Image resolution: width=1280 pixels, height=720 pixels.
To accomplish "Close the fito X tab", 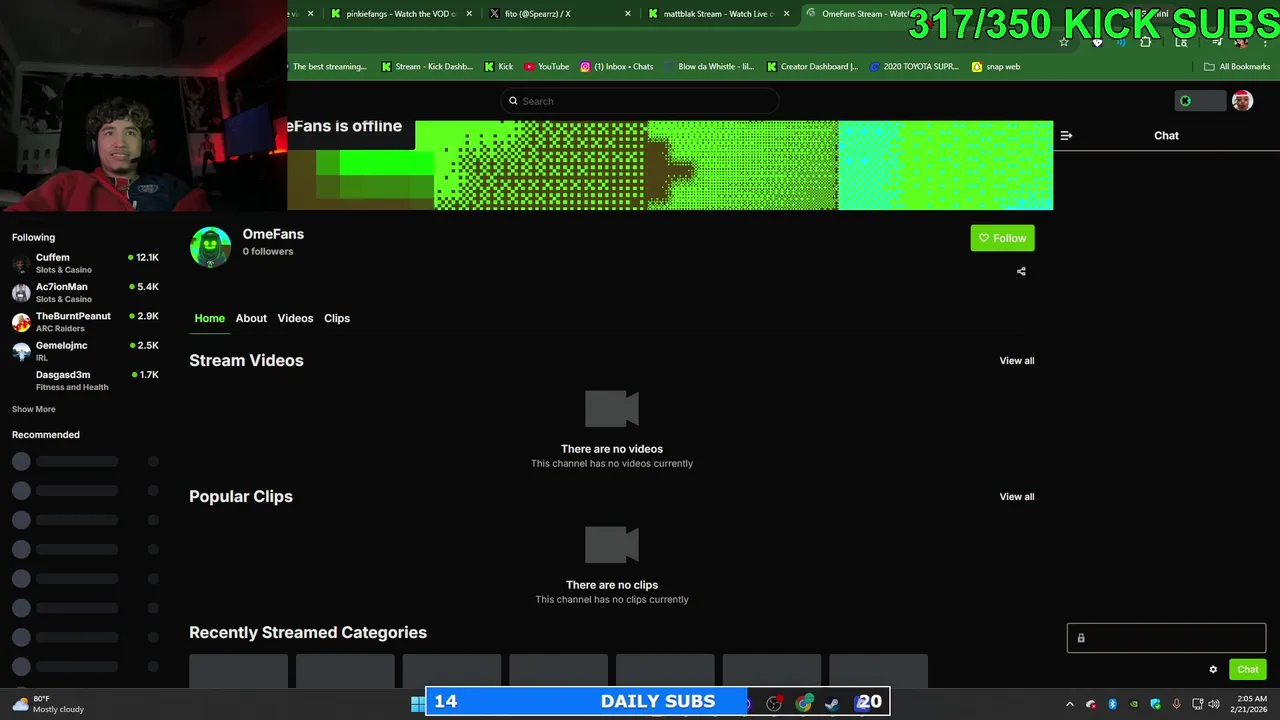I will pos(628,14).
